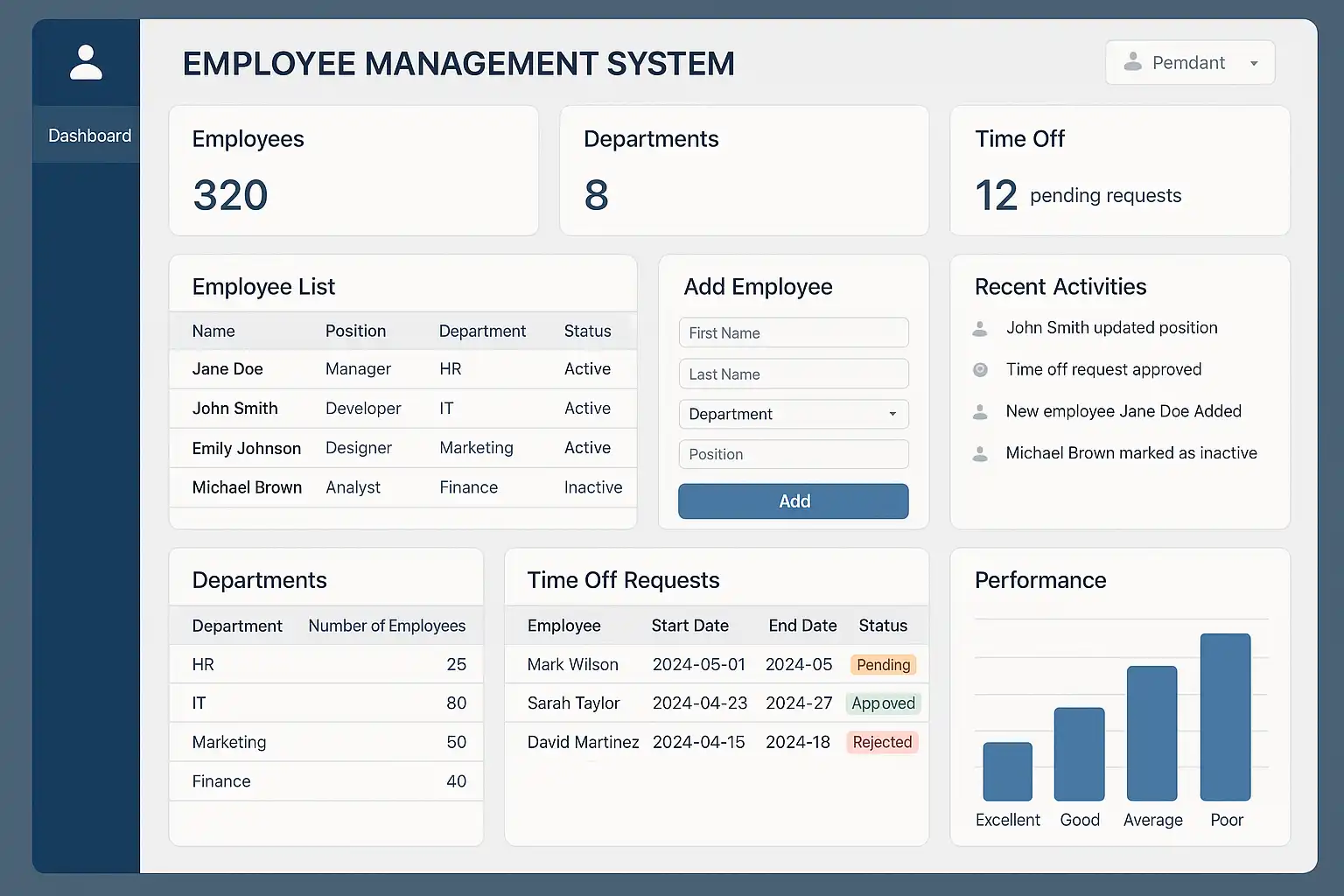Select the Position text field

tap(793, 454)
